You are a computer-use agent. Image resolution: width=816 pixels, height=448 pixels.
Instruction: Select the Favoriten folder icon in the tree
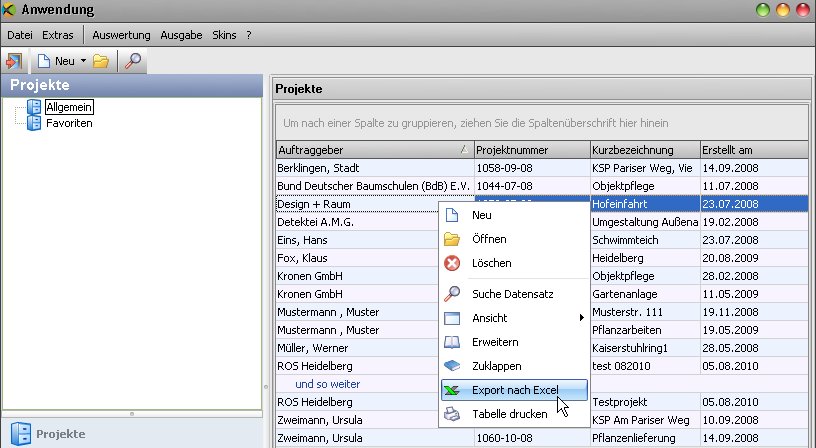click(34, 123)
